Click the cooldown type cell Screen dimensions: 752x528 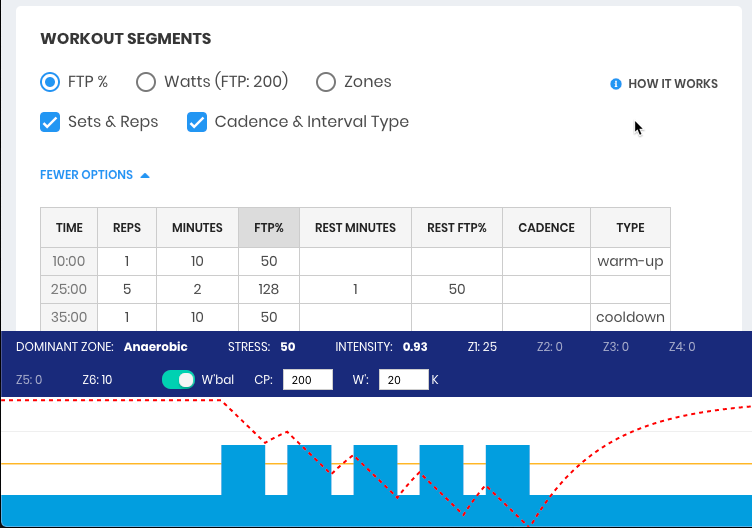click(631, 317)
